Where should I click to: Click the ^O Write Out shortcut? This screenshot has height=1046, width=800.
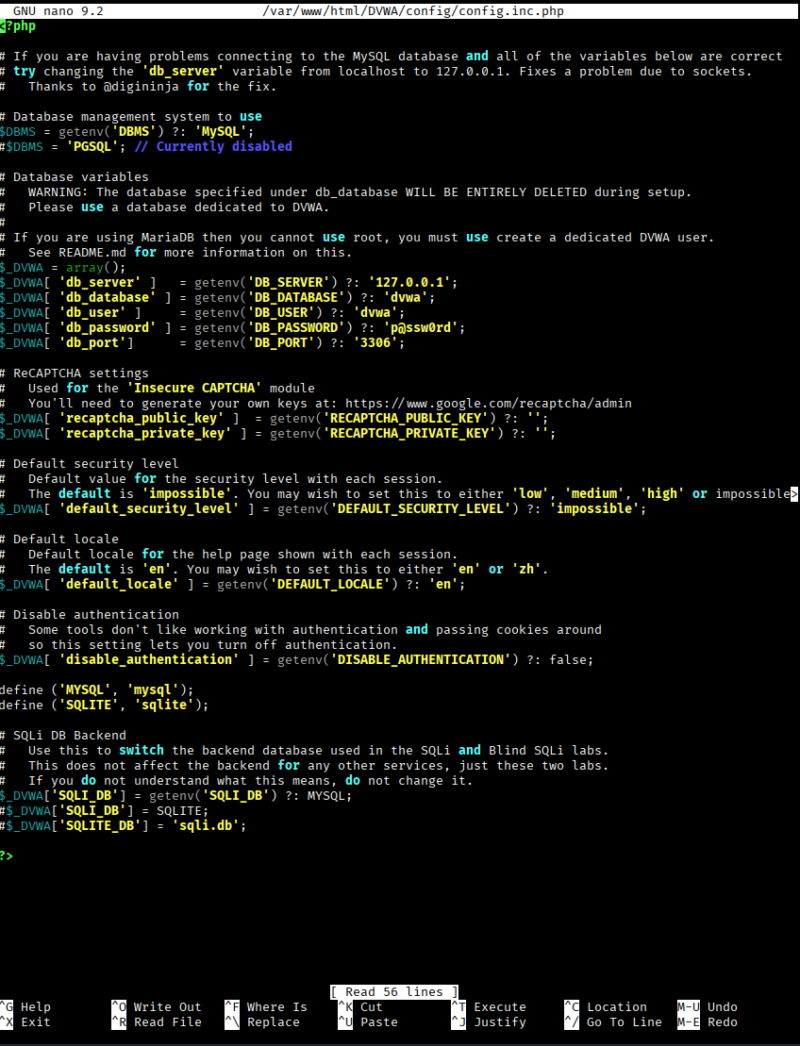[x=157, y=1007]
